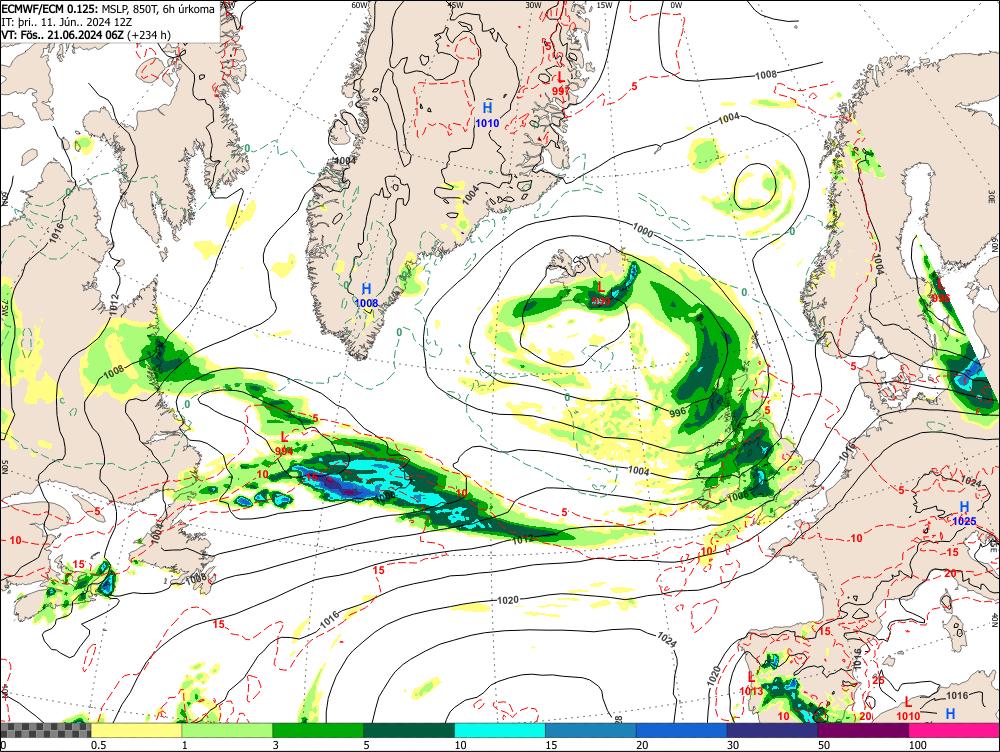The height and width of the screenshot is (752, 1000).
Task: Click the gray checkered 0–0.5 legend swatch
Action: (45, 730)
